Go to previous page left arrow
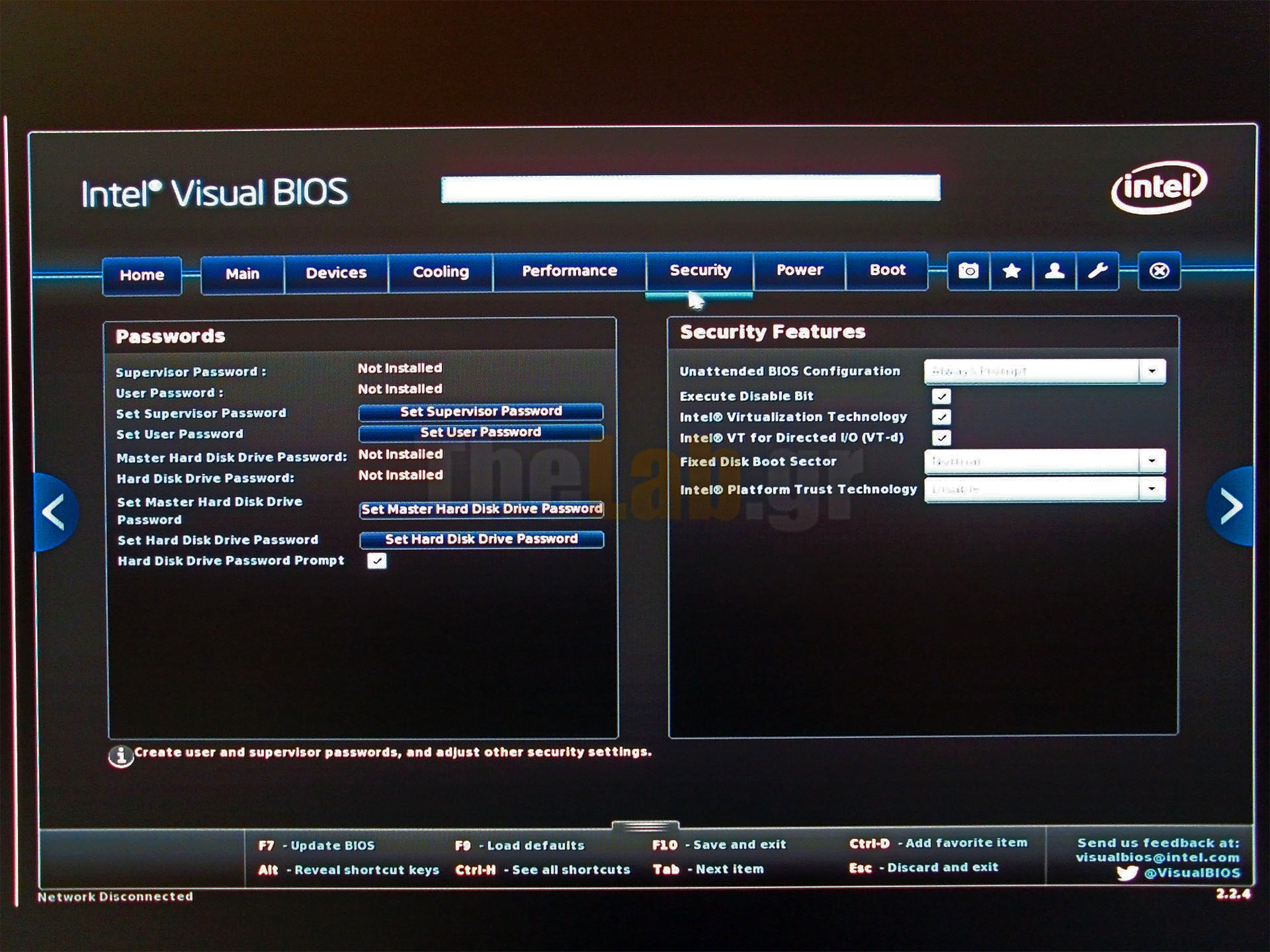Viewport: 1270px width, 952px height. tap(54, 511)
